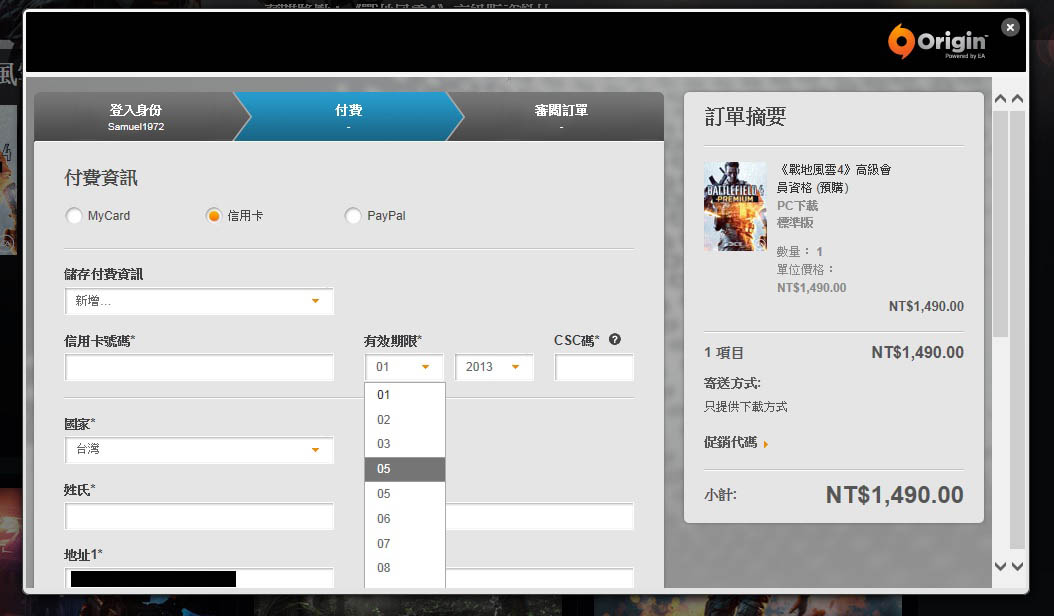Click the CSC code help question icon

(x=615, y=340)
